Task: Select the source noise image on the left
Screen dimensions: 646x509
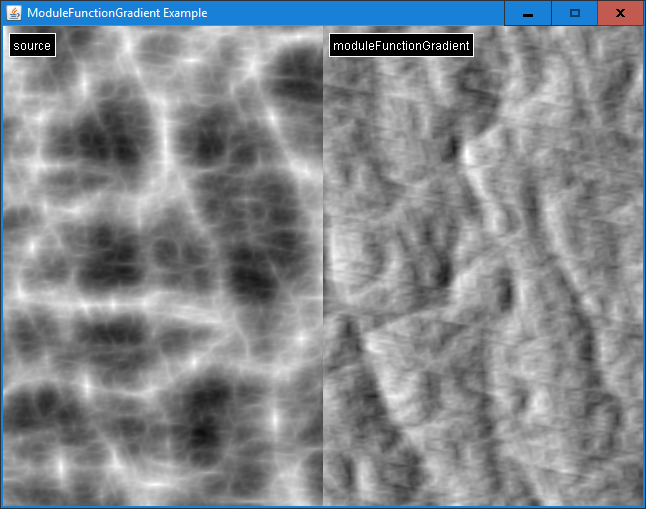Action: click(x=162, y=270)
